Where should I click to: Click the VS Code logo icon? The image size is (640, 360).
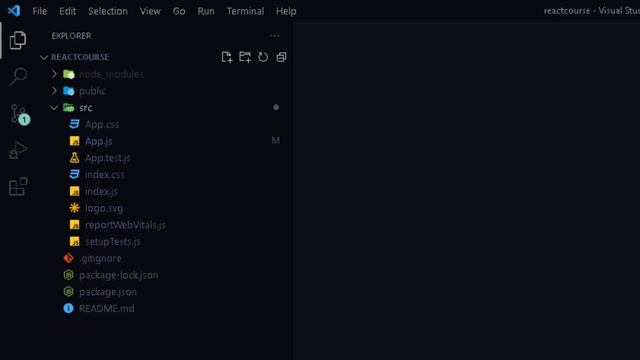[x=13, y=11]
